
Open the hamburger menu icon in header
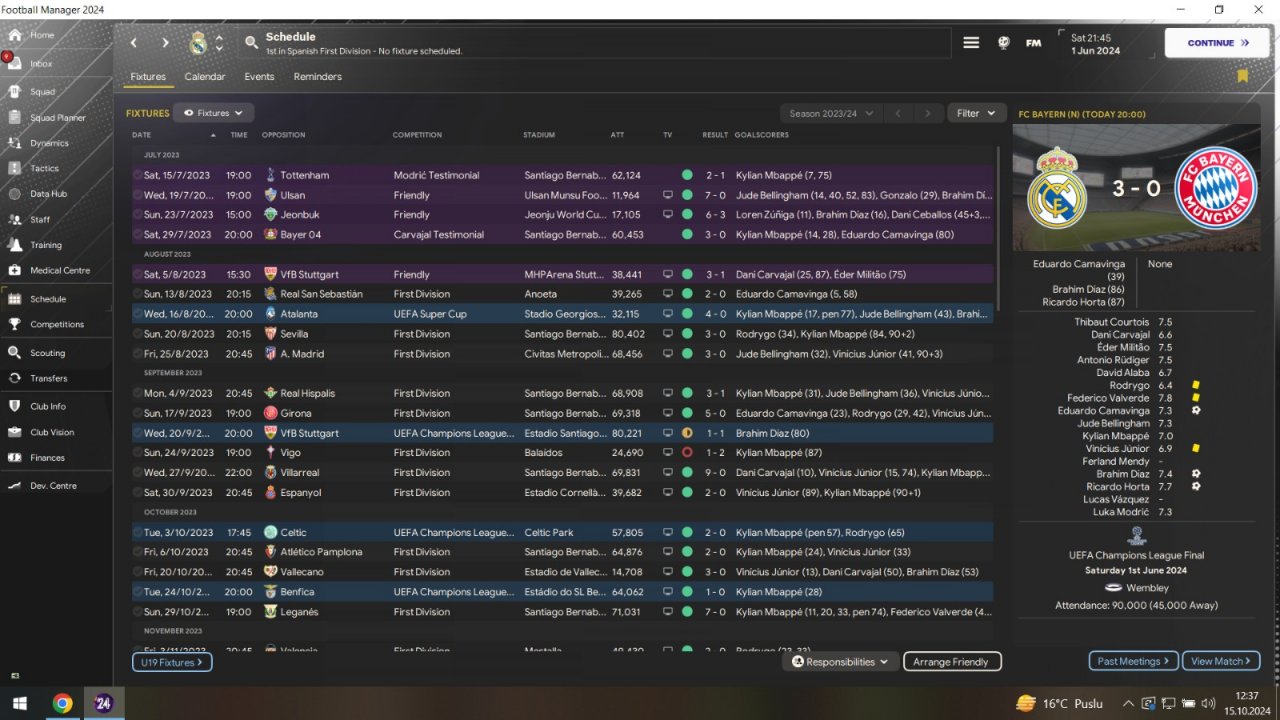pos(971,43)
